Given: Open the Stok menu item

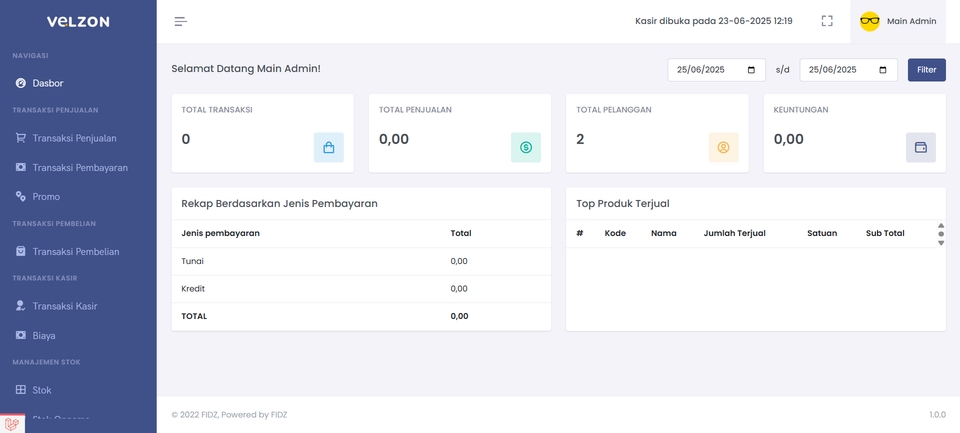Looking at the screenshot, I should 42,390.
